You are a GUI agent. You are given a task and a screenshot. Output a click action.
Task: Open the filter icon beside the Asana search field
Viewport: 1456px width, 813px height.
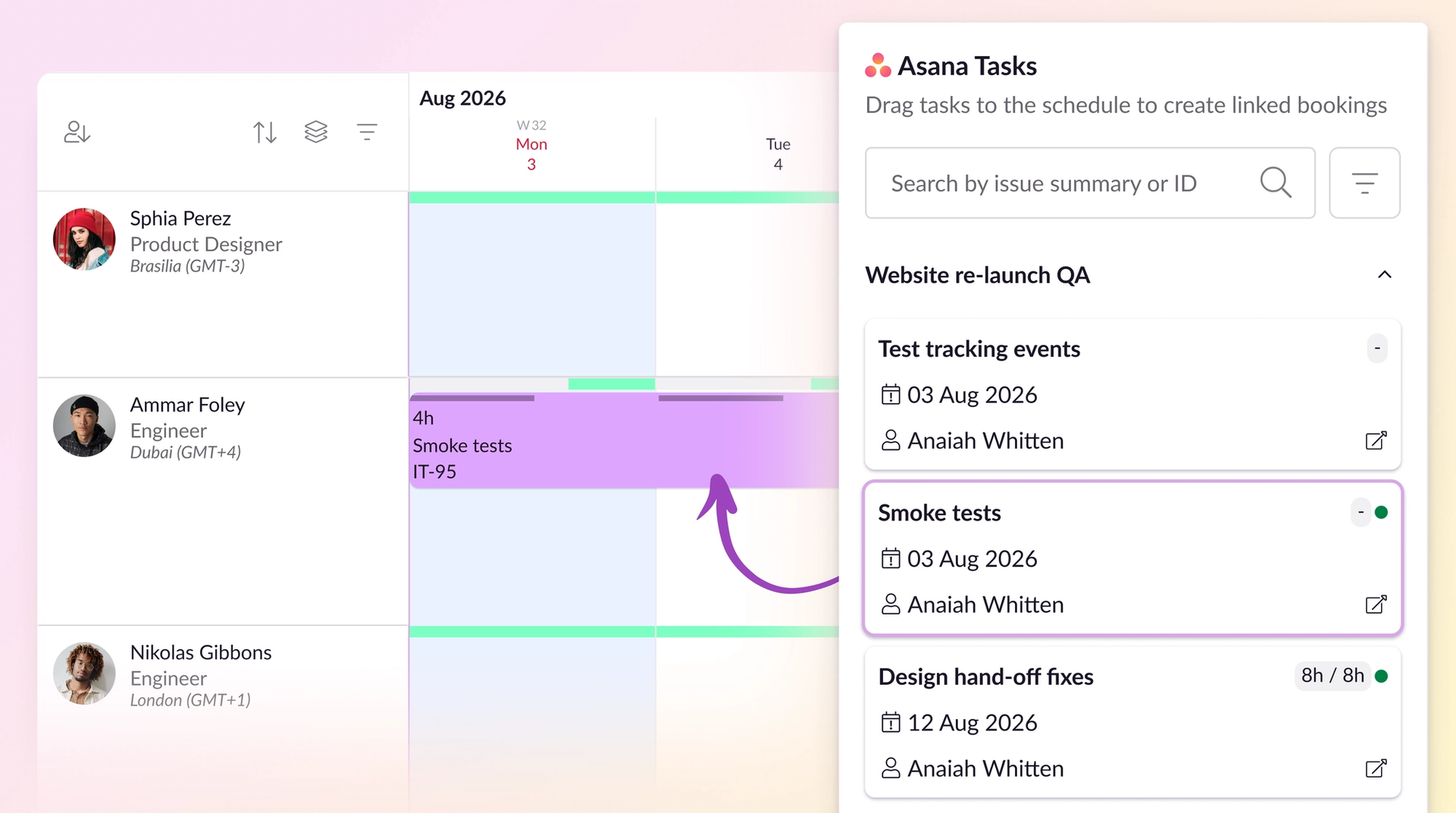(x=1364, y=183)
